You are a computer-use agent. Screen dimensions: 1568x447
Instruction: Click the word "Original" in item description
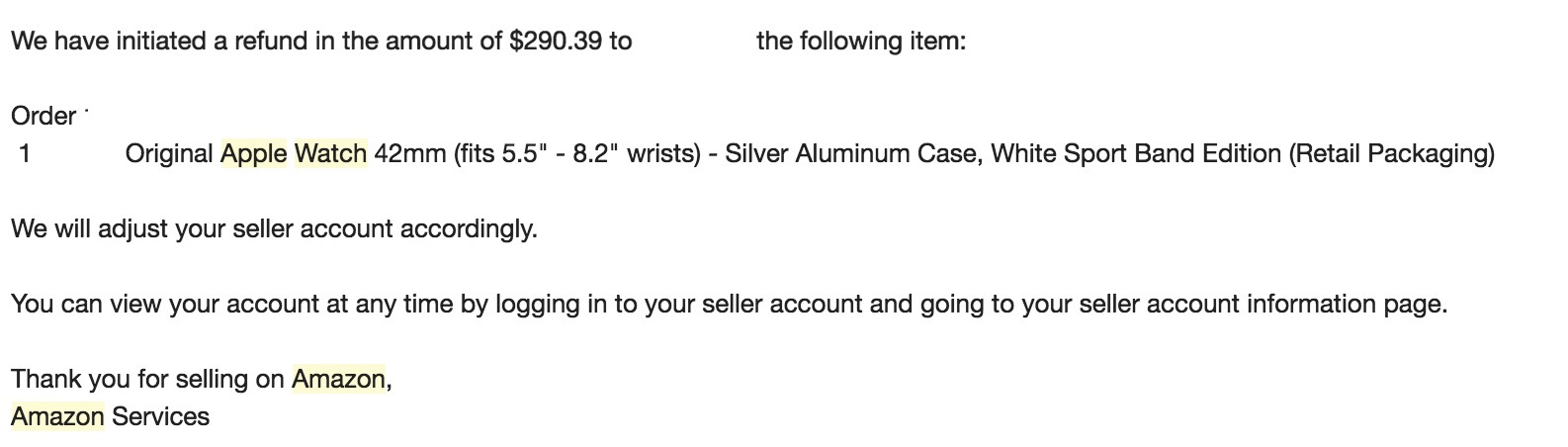tap(169, 154)
